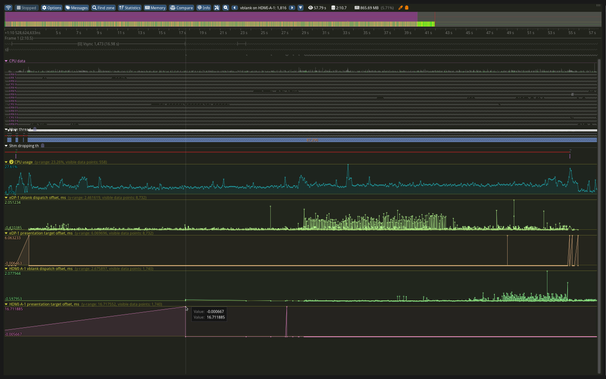Image resolution: width=606 pixels, height=379 pixels.
Task: Click the 2.077944 value on HDMI-A-1 vblank plot
Action: [x=13, y=274]
